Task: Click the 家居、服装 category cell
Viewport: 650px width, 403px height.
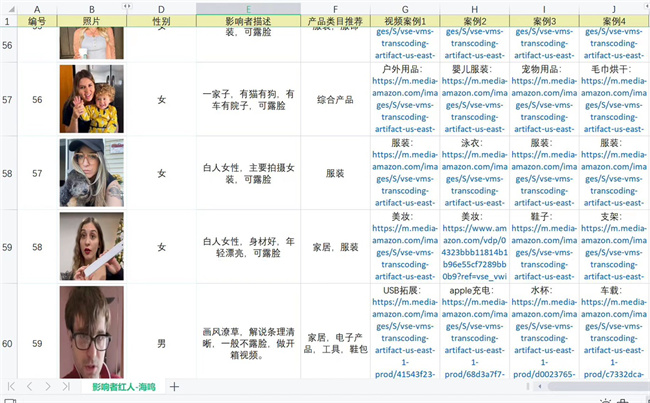Action: [335, 247]
